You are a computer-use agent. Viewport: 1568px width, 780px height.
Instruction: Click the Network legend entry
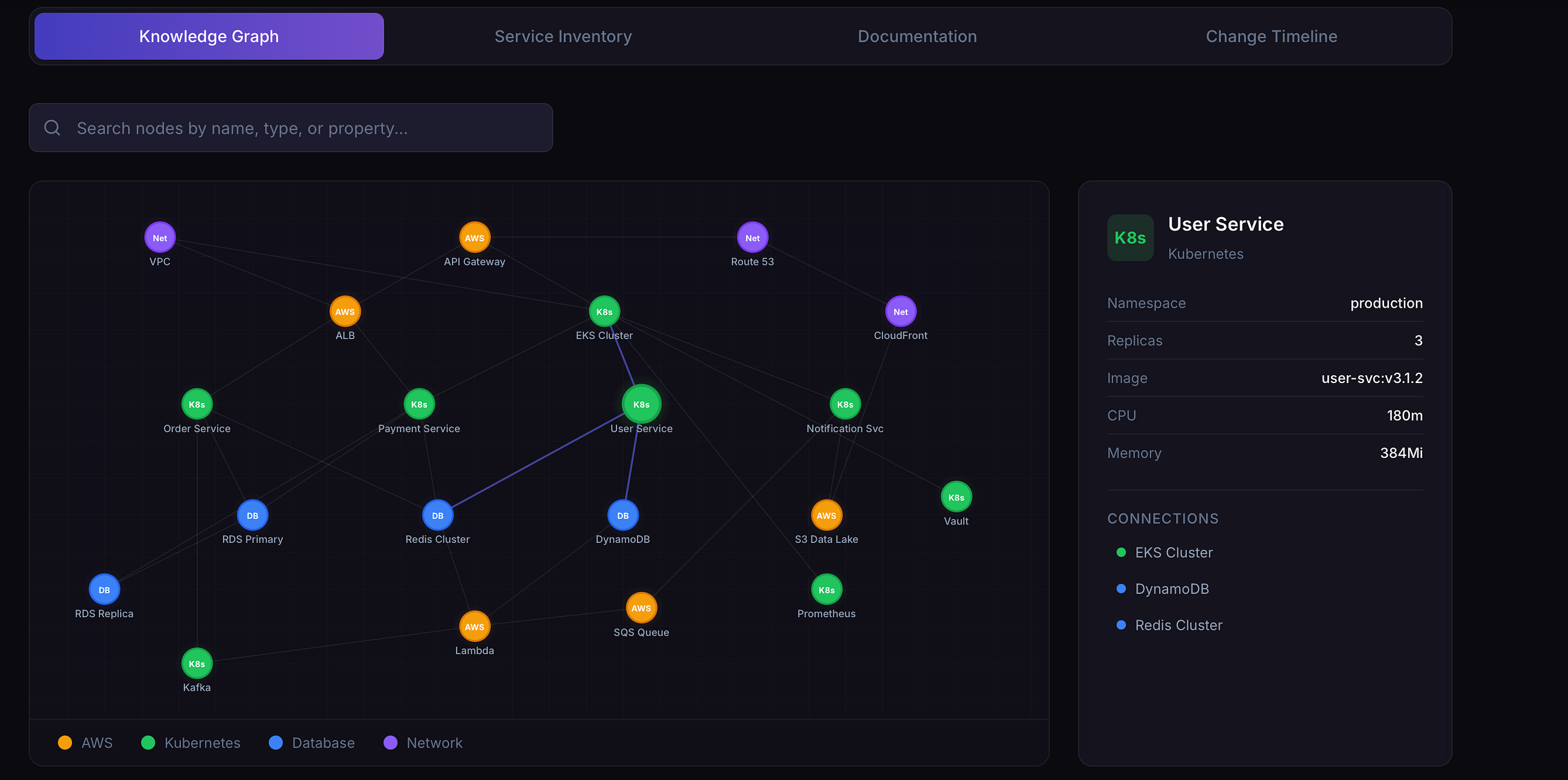[x=422, y=743]
